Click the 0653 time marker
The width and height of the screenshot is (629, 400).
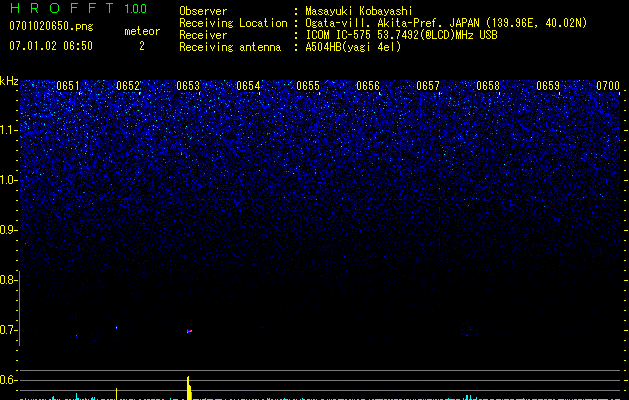point(188,86)
